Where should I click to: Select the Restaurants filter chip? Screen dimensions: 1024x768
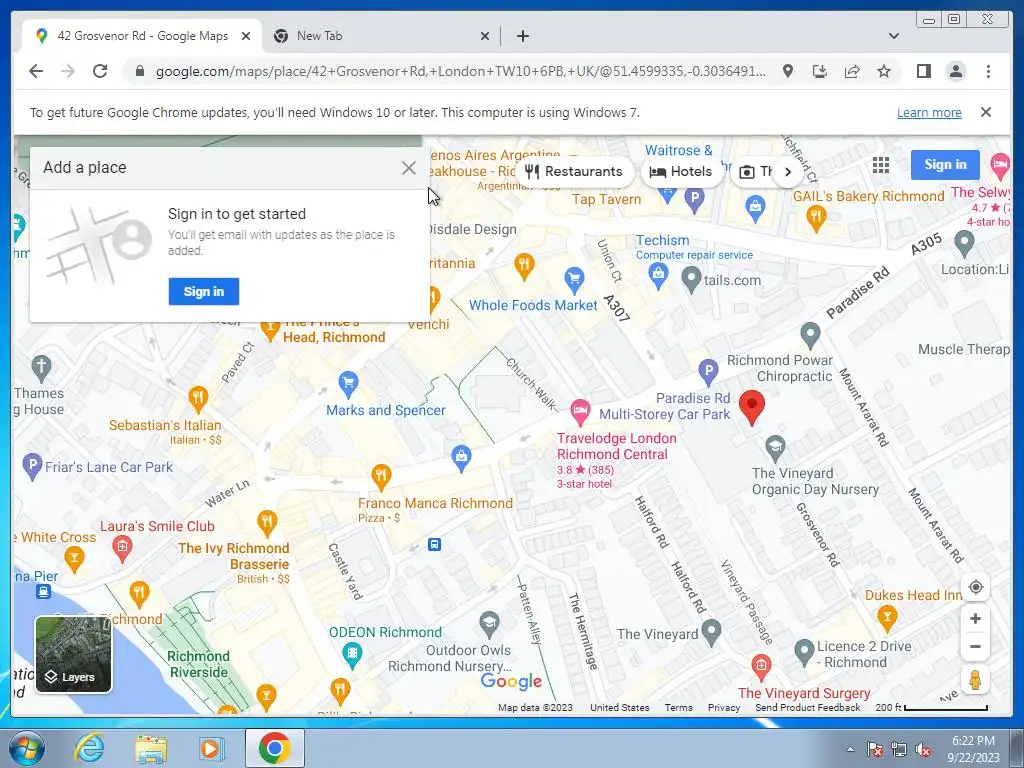(574, 172)
